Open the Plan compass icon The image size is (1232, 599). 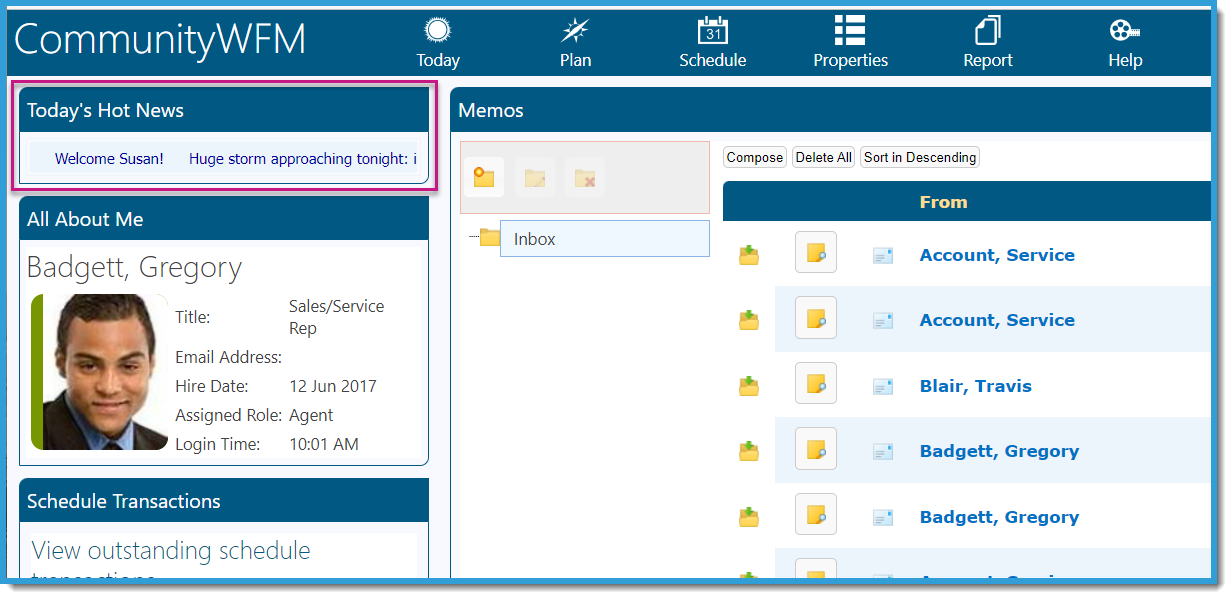pos(576,31)
